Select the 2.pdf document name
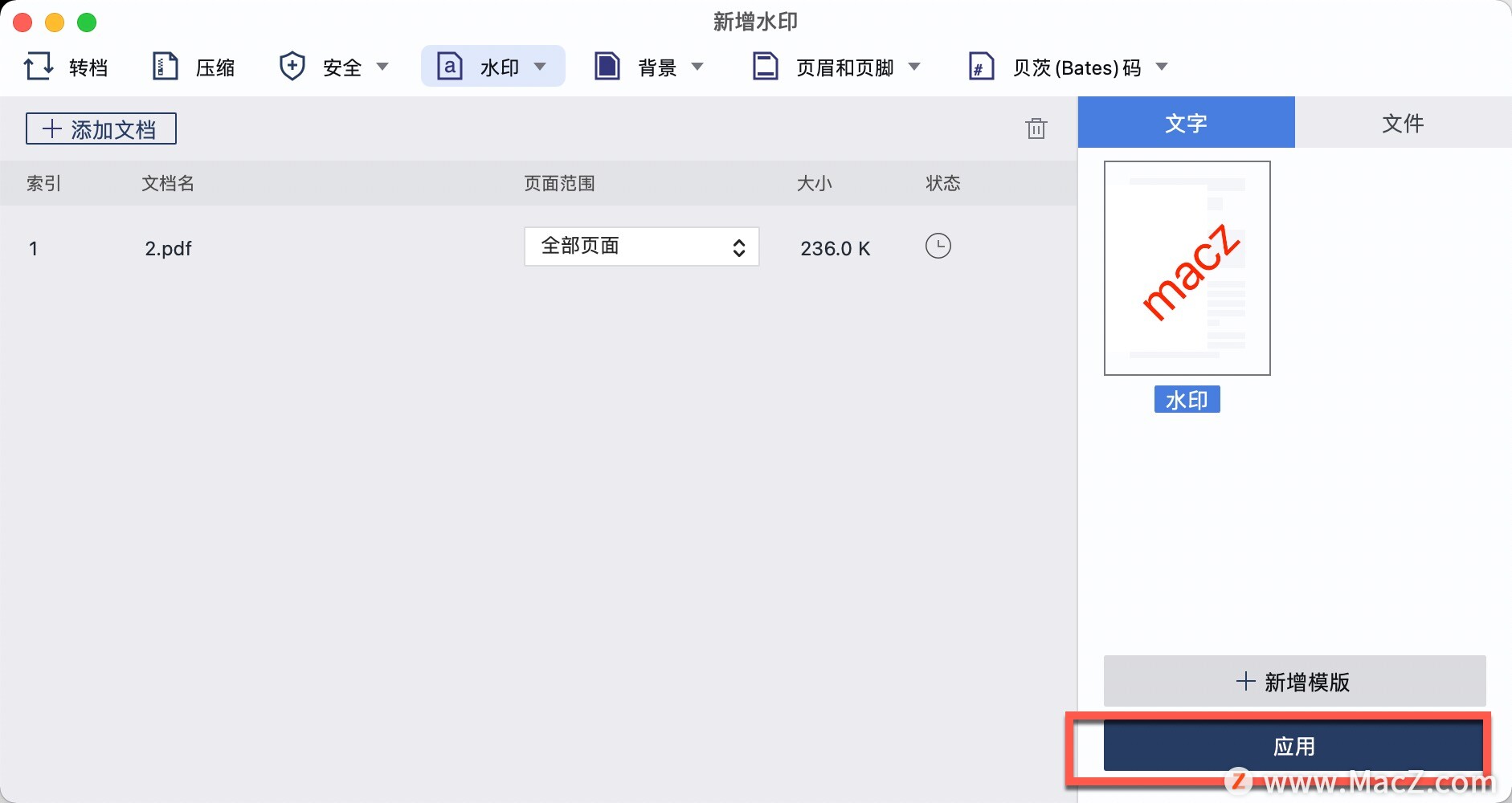This screenshot has width=1512, height=803. pos(168,248)
